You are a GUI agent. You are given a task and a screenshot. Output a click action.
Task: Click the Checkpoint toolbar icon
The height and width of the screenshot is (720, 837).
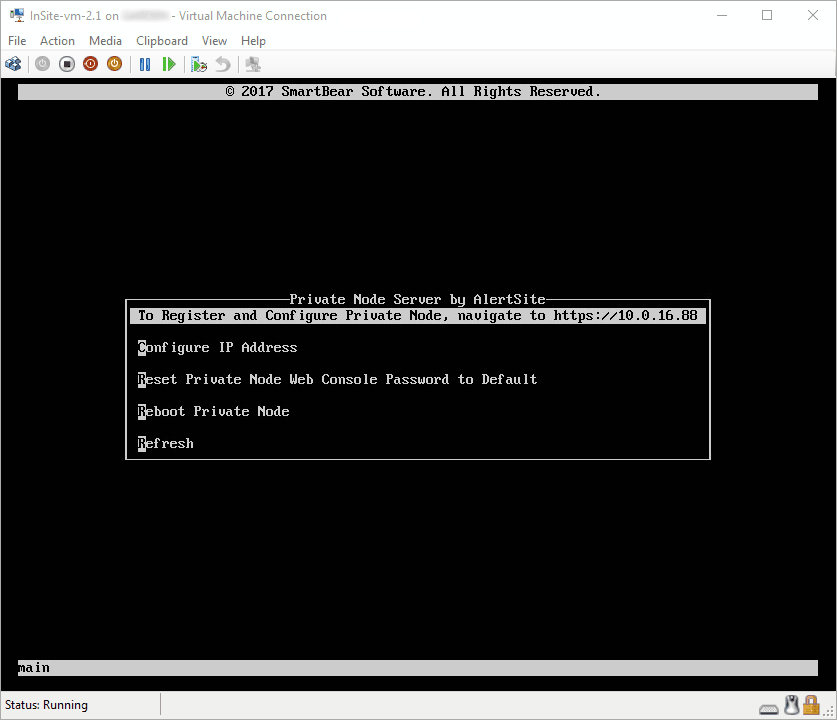pyautogui.click(x=199, y=65)
